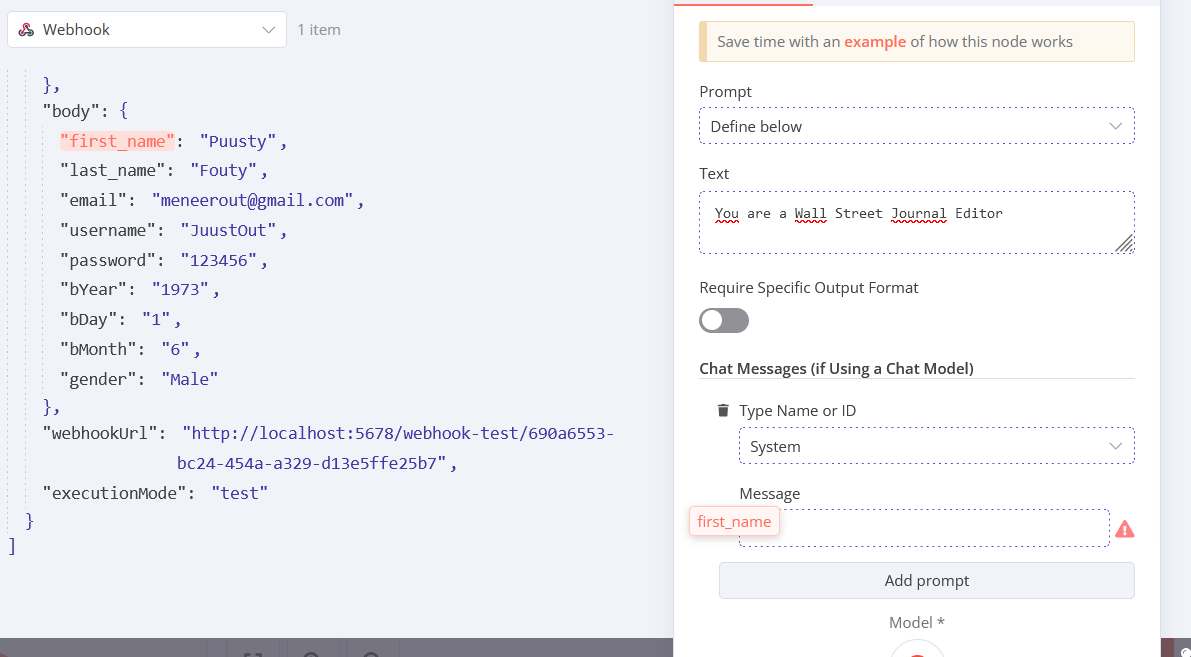This screenshot has width=1191, height=657.
Task: Click the "Male" value
Action: pos(190,379)
